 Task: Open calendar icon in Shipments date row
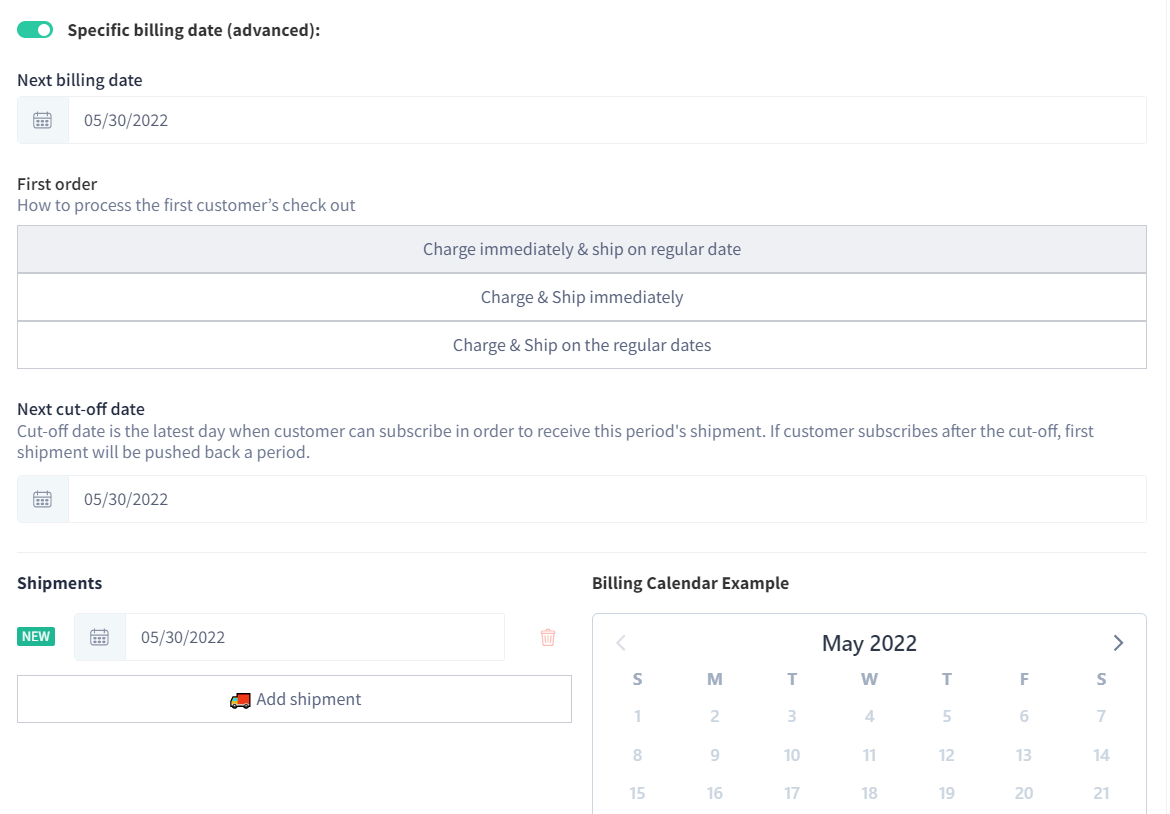click(99, 637)
